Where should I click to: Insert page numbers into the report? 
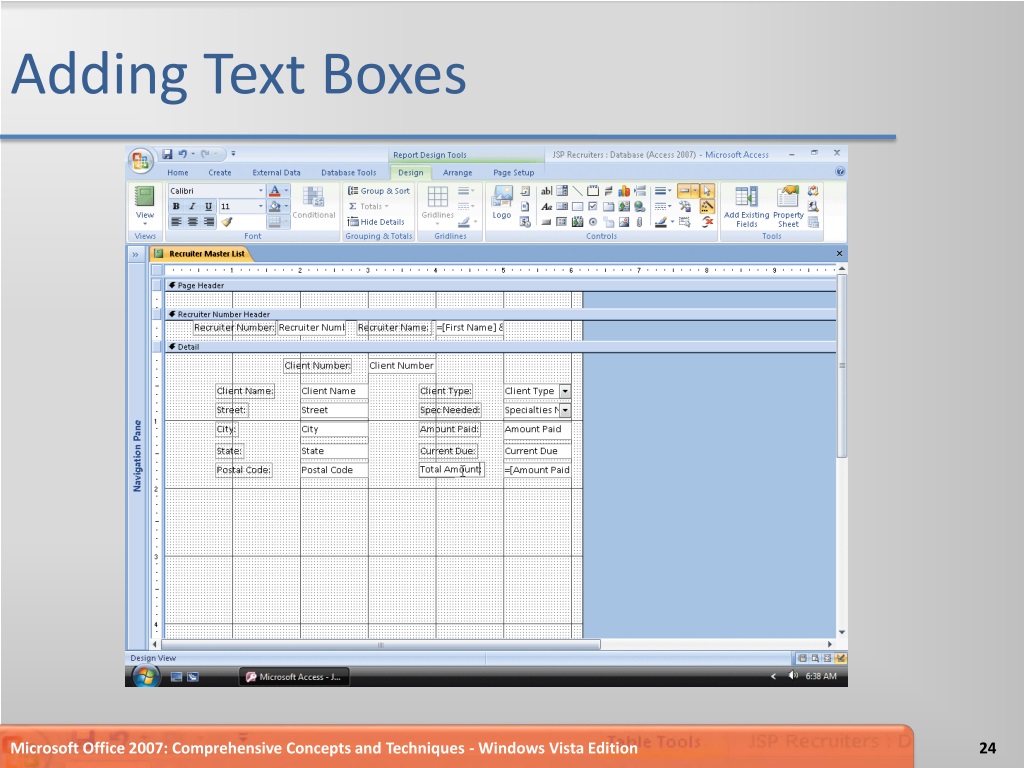pos(525,206)
